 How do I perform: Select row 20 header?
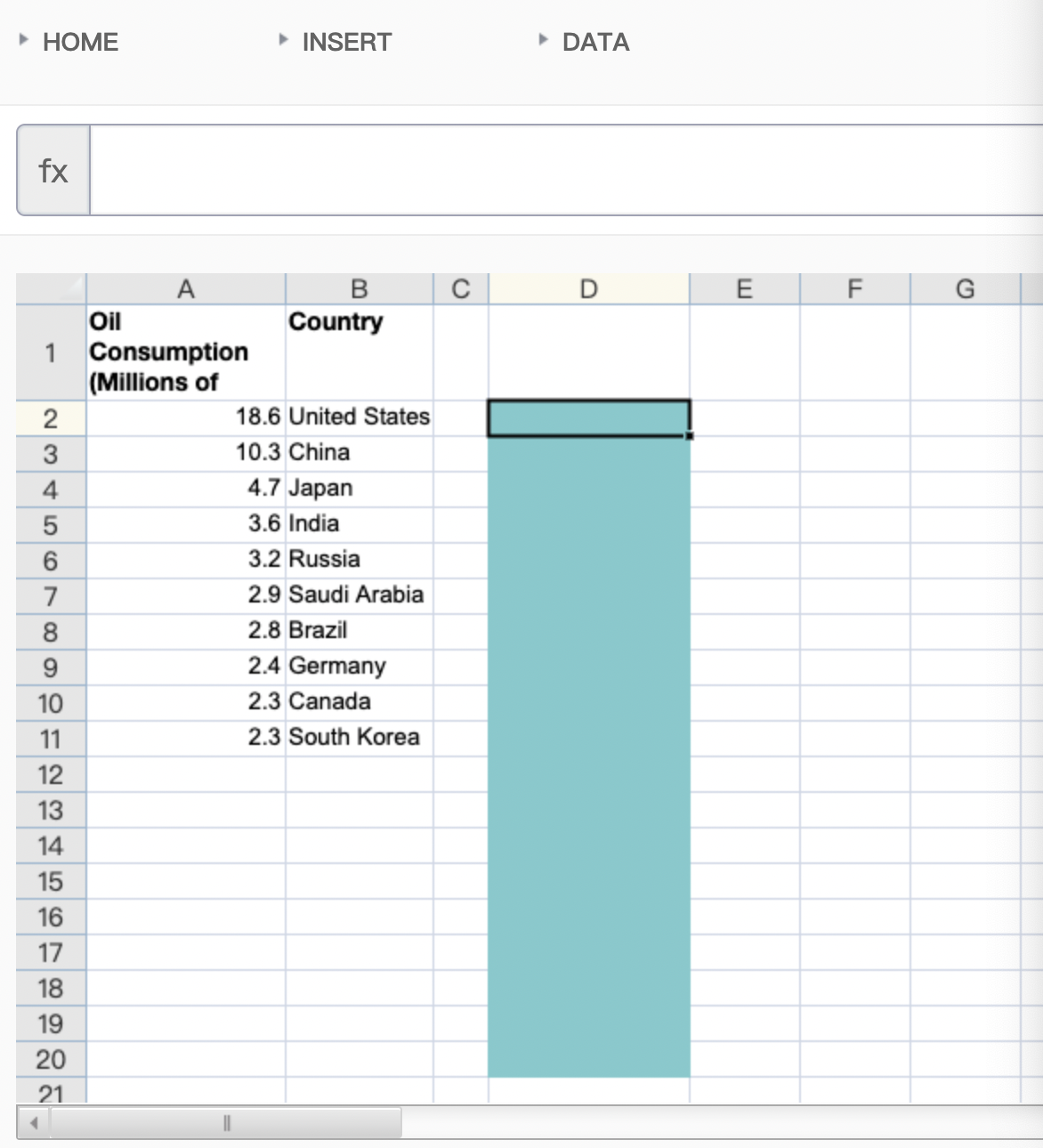(x=52, y=1059)
